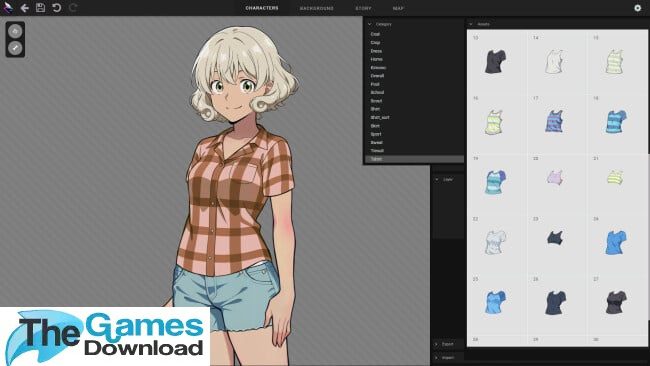
Task: Choose asset 26, the navy t-shirt
Action: 555,303
